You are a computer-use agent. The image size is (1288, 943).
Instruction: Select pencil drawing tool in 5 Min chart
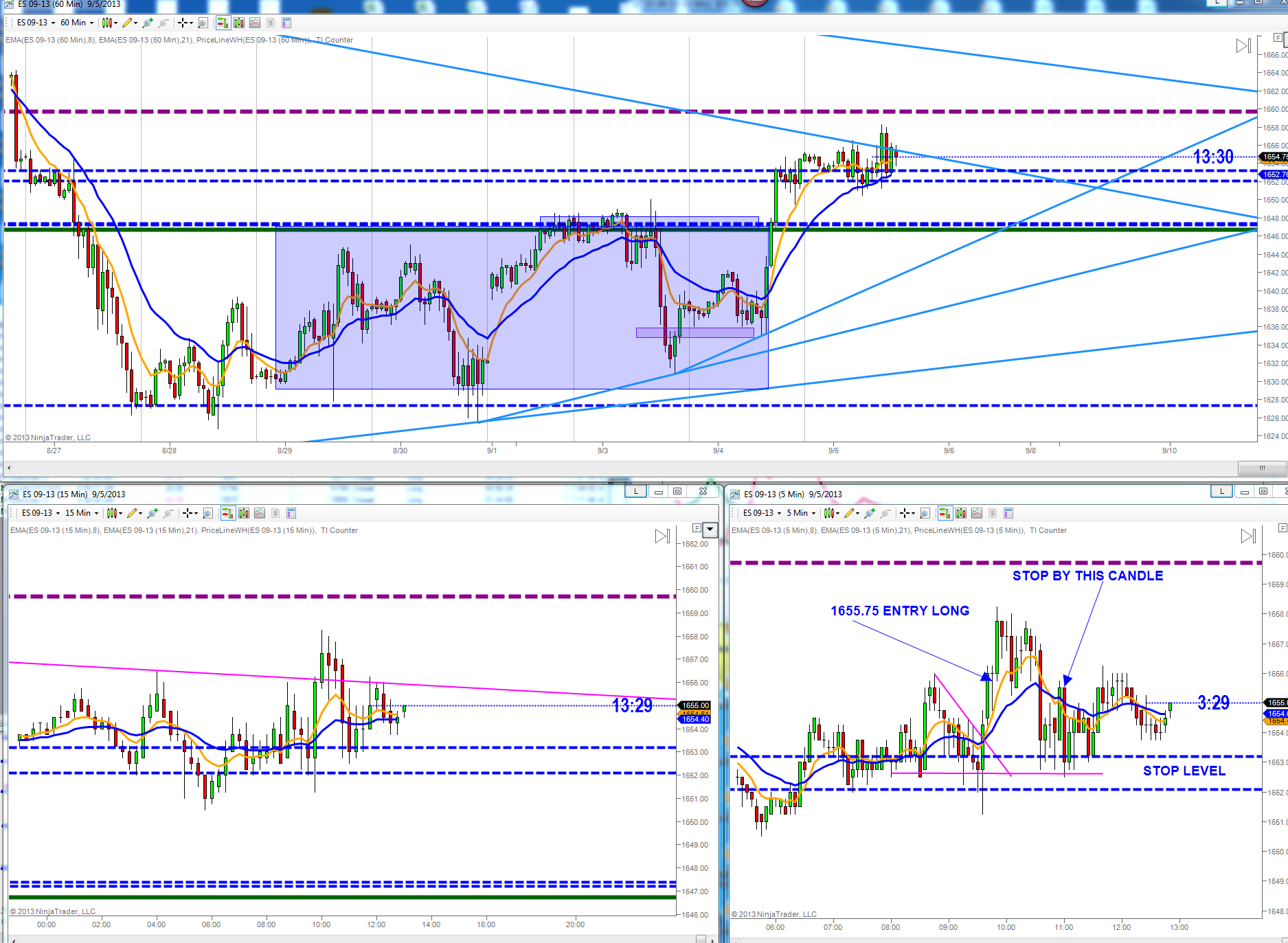pyautogui.click(x=850, y=513)
